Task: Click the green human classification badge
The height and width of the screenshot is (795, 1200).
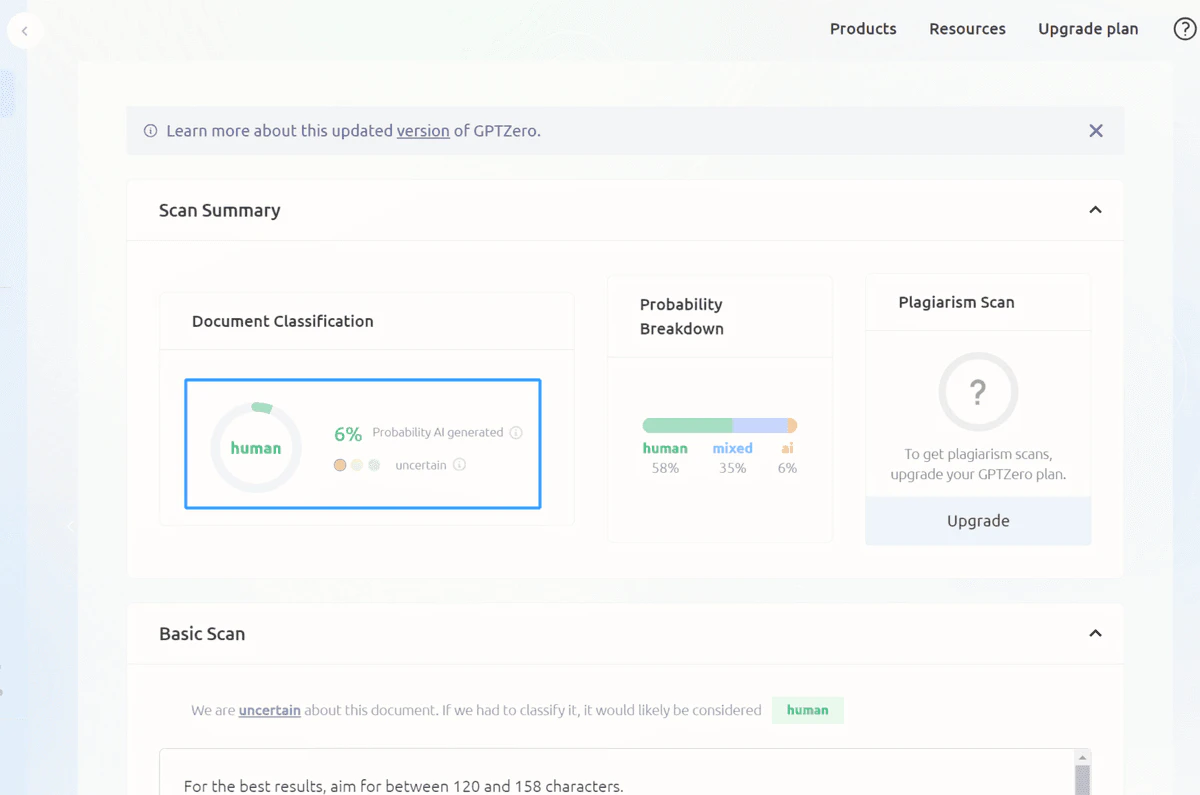Action: [807, 710]
